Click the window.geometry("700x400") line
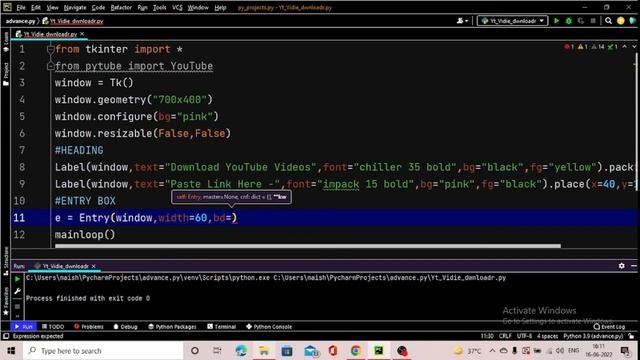Screen dimensions: 640x360 point(134,100)
